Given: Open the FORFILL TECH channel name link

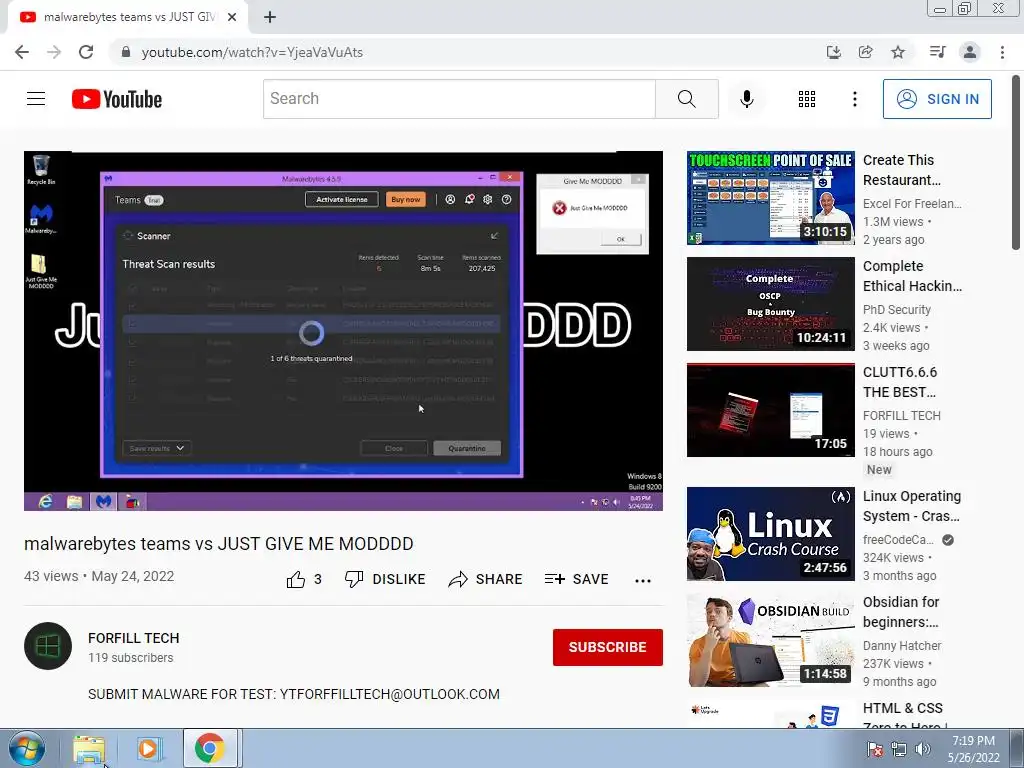Looking at the screenshot, I should tap(134, 638).
